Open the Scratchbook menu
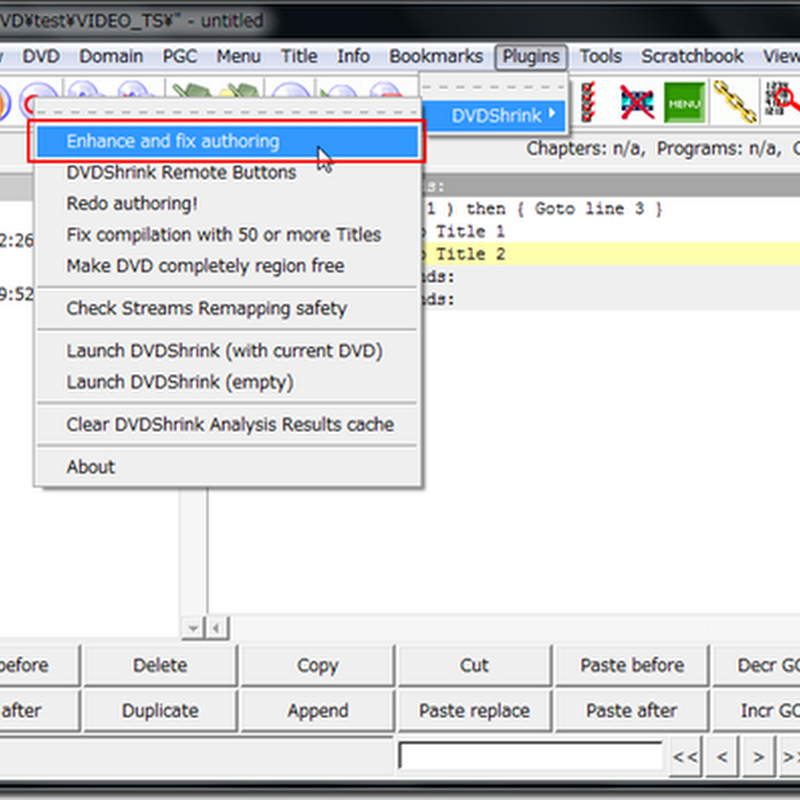Viewport: 800px width, 800px height. click(692, 56)
